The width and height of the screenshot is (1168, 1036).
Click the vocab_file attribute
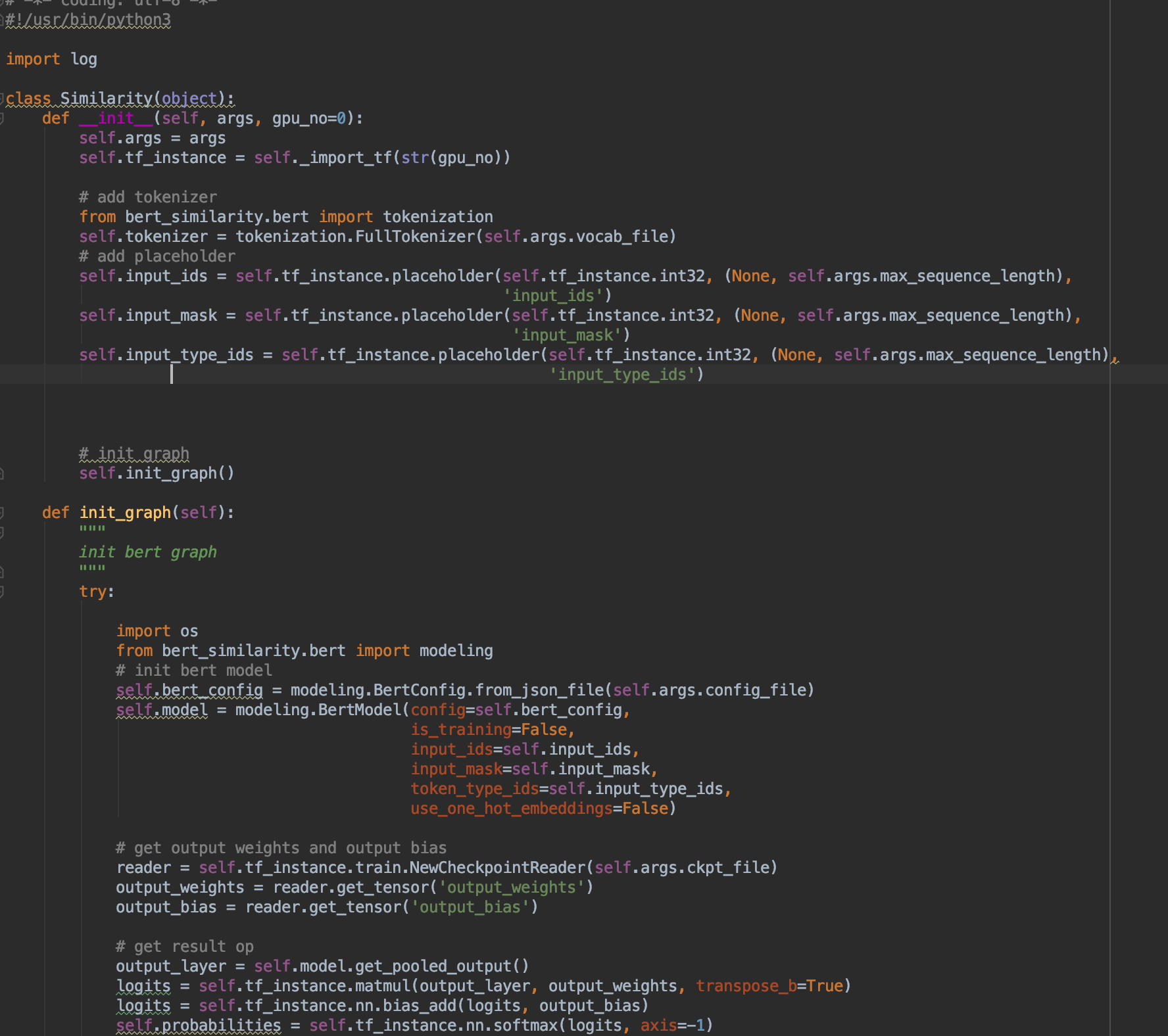(x=623, y=237)
